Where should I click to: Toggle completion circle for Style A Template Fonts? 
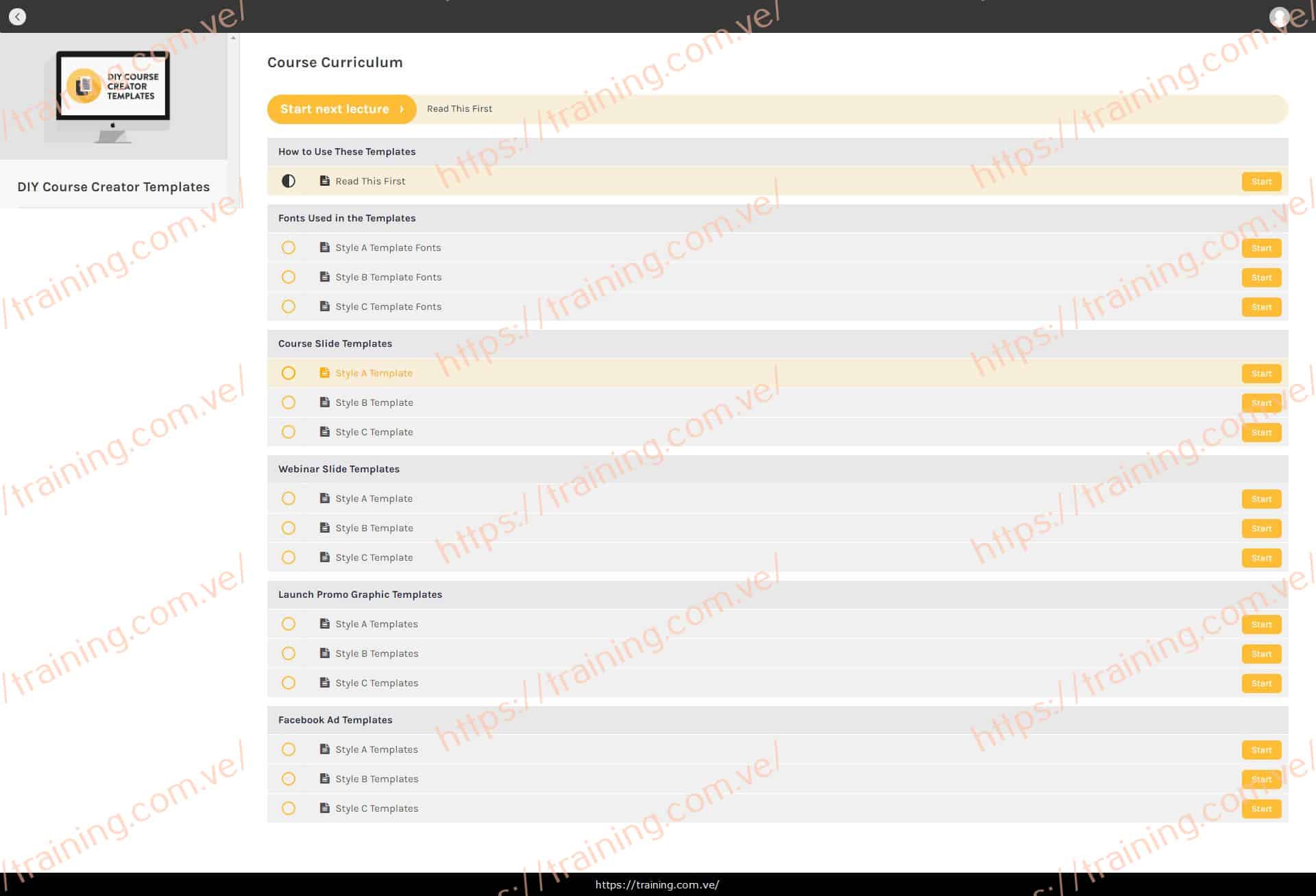[289, 247]
